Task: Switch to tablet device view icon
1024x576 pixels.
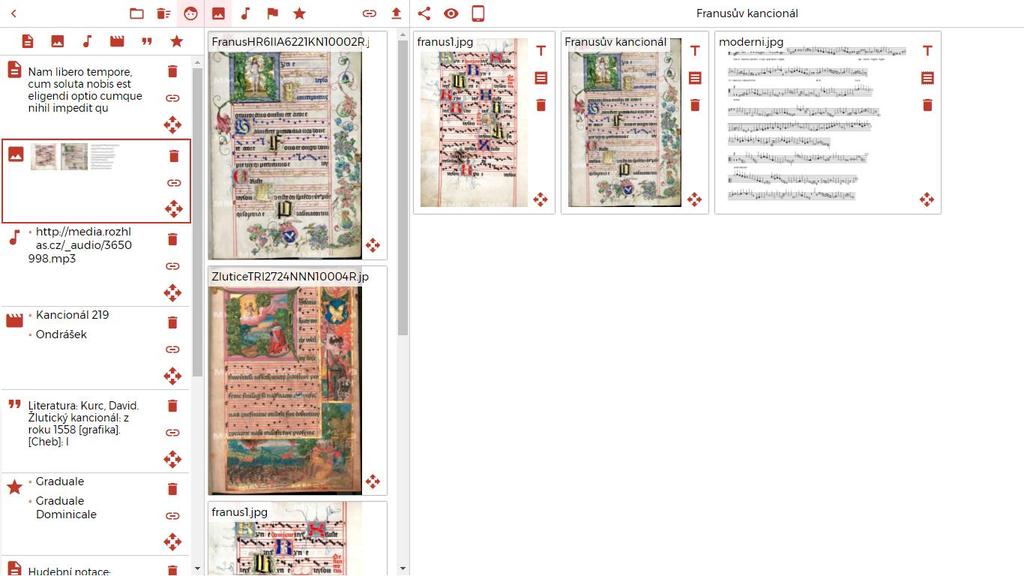Action: click(x=478, y=13)
